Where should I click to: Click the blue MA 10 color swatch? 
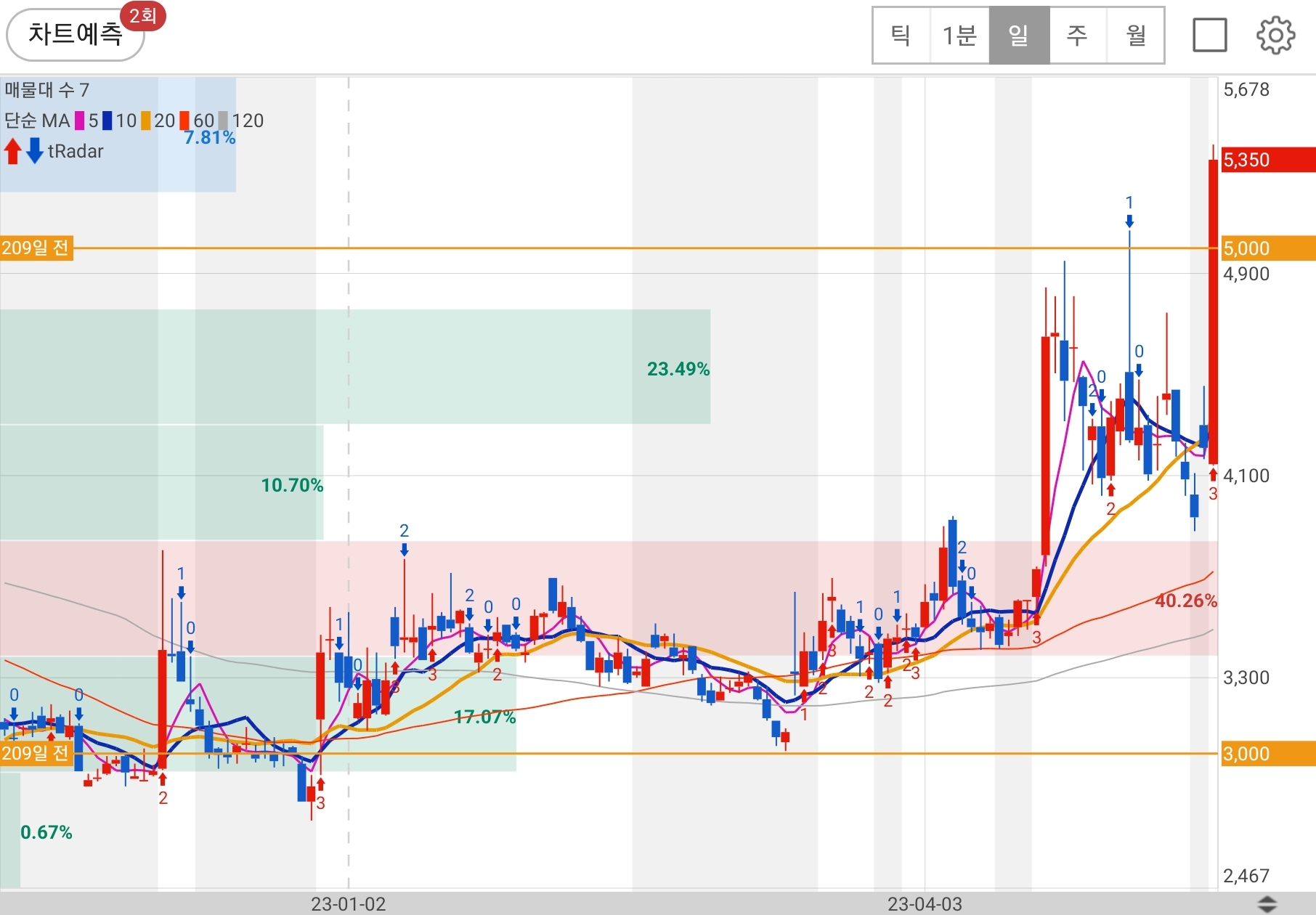pos(107,121)
